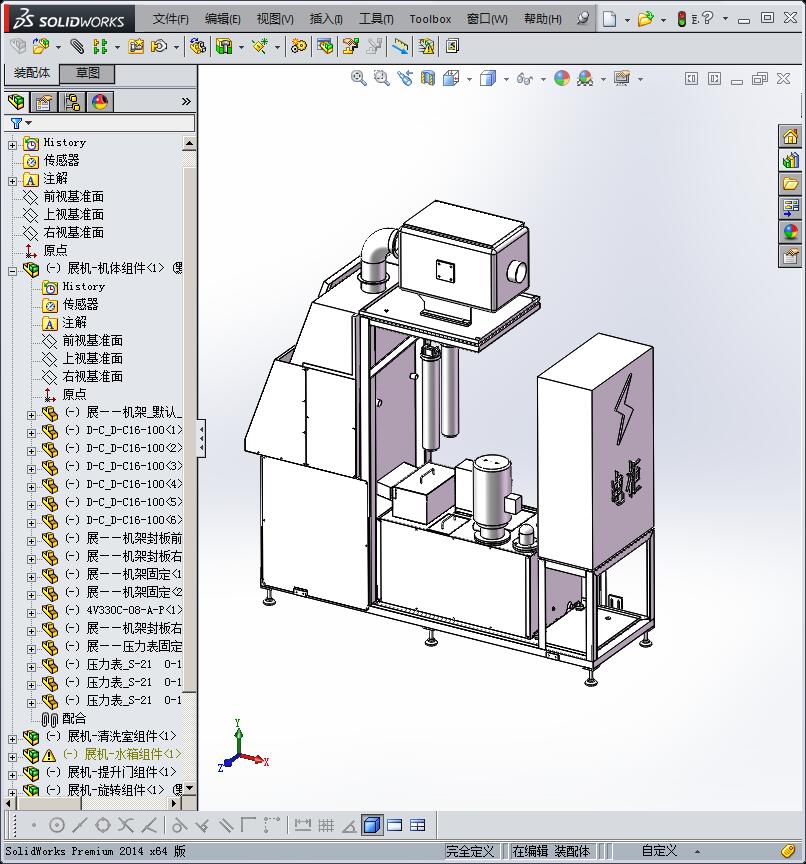Open Appearances and Scenes icon in task pane
The height and width of the screenshot is (864, 806).
790,232
